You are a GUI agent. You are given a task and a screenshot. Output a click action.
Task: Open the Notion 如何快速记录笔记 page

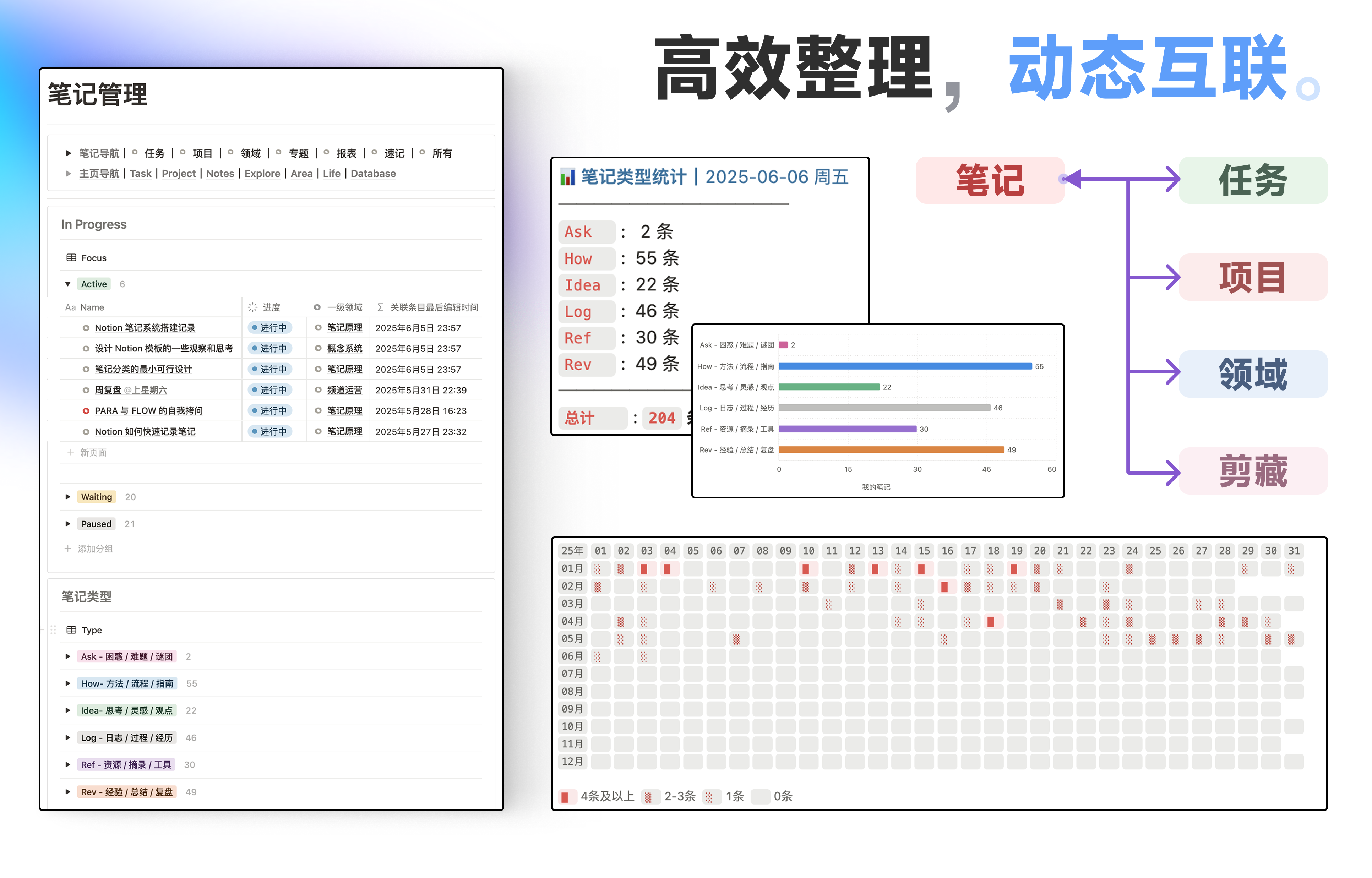point(145,432)
